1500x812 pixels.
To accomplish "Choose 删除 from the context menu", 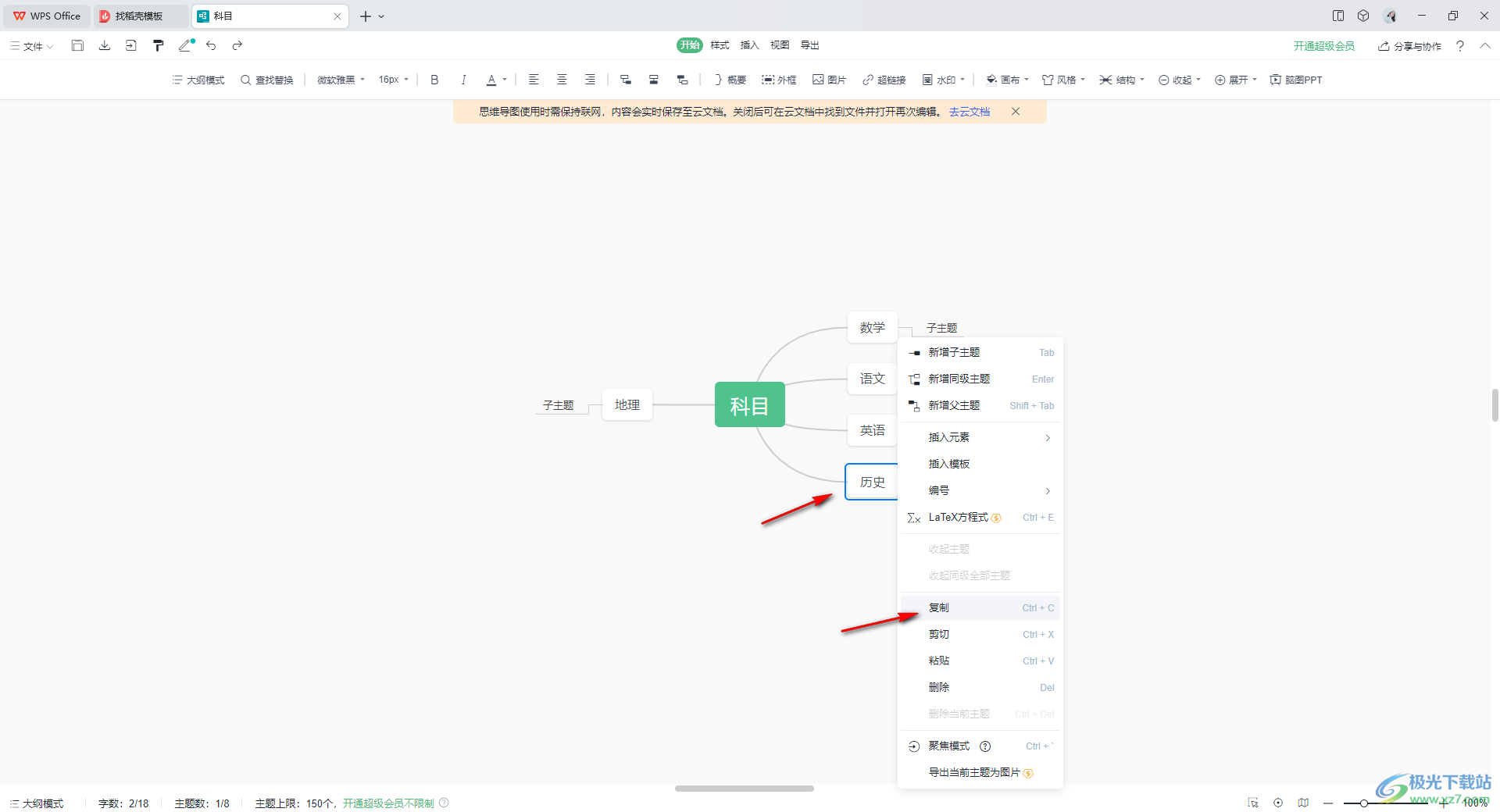I will (980, 687).
